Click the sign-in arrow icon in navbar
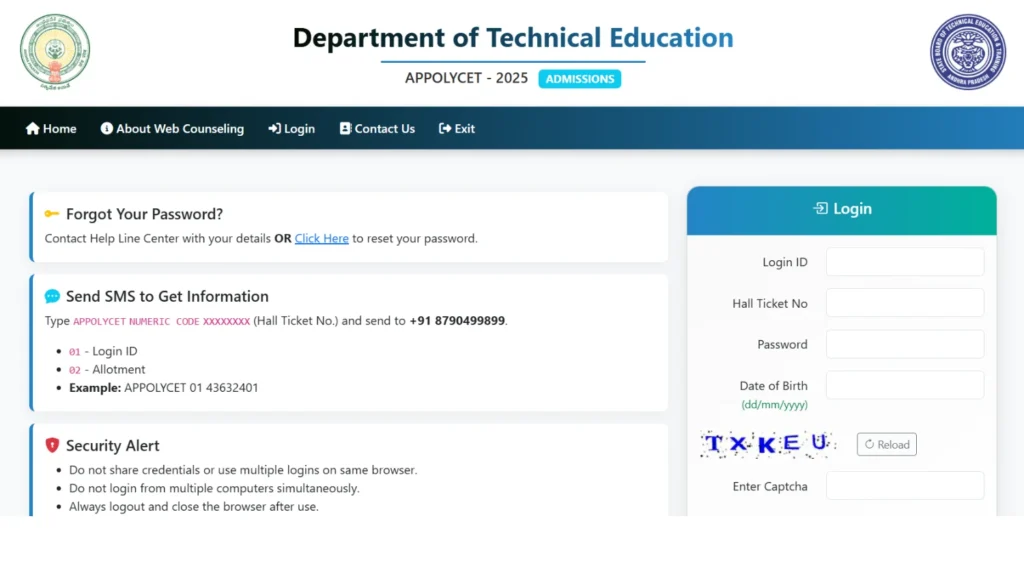 [x=274, y=129]
